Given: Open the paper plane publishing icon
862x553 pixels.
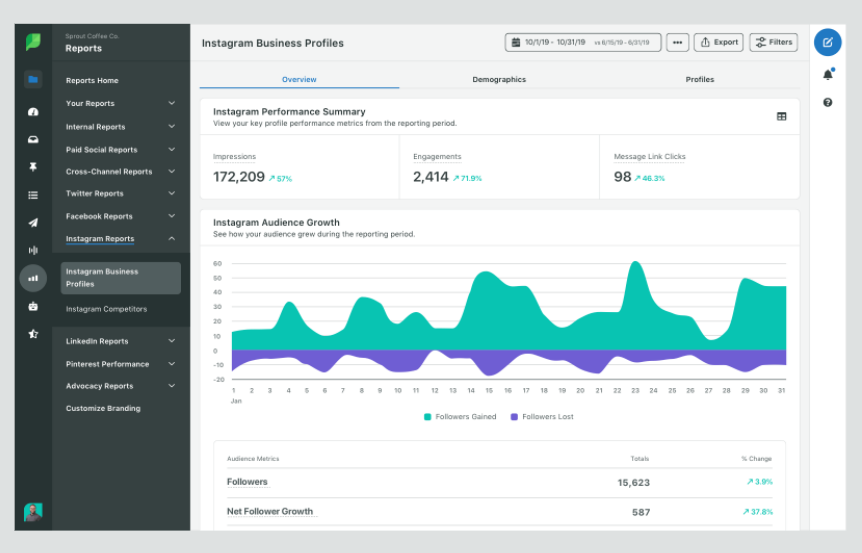Looking at the screenshot, I should (x=33, y=222).
